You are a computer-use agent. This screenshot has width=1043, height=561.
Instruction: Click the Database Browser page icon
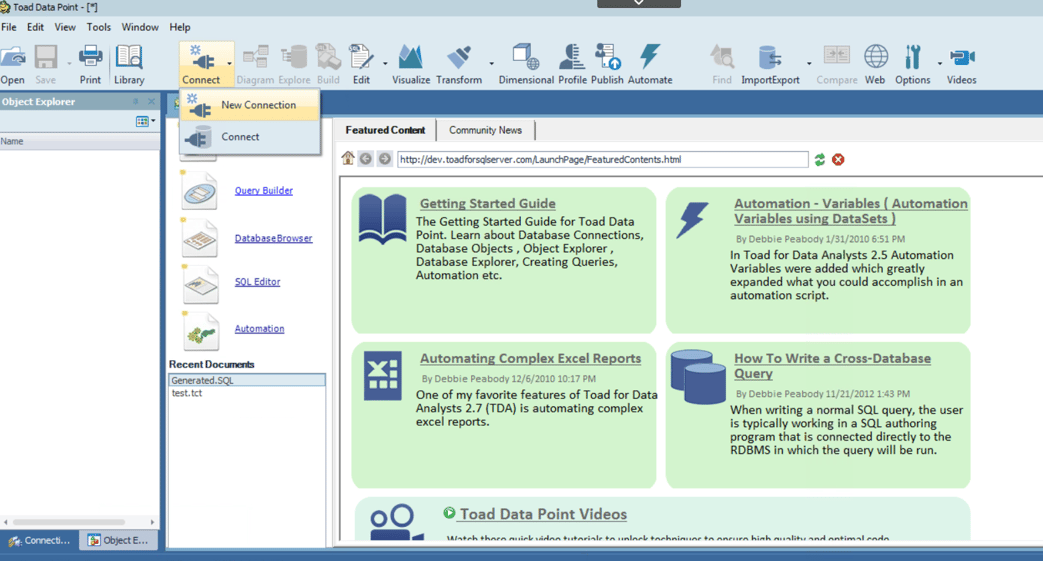[200, 238]
